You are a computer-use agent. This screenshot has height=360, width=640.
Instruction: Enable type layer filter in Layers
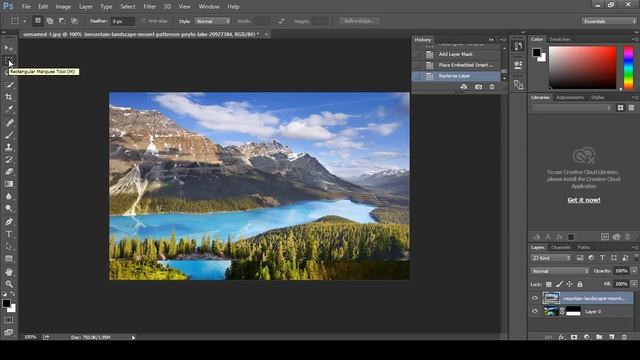point(602,258)
